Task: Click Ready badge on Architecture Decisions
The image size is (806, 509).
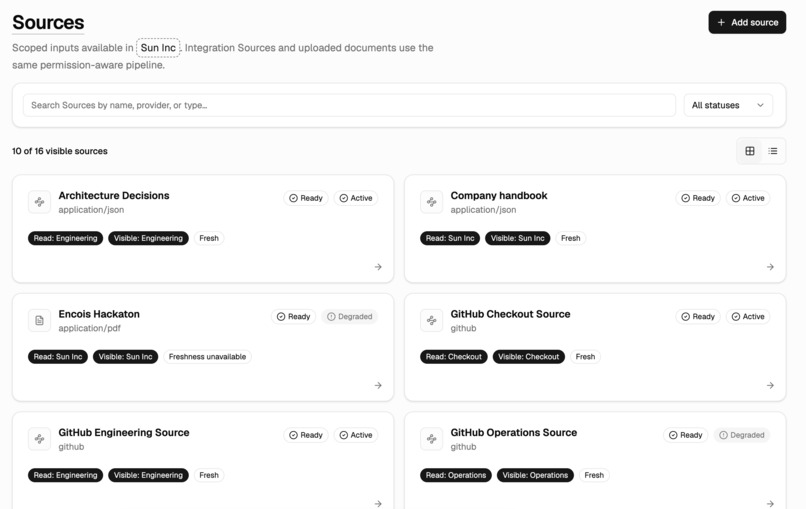Action: tap(306, 198)
